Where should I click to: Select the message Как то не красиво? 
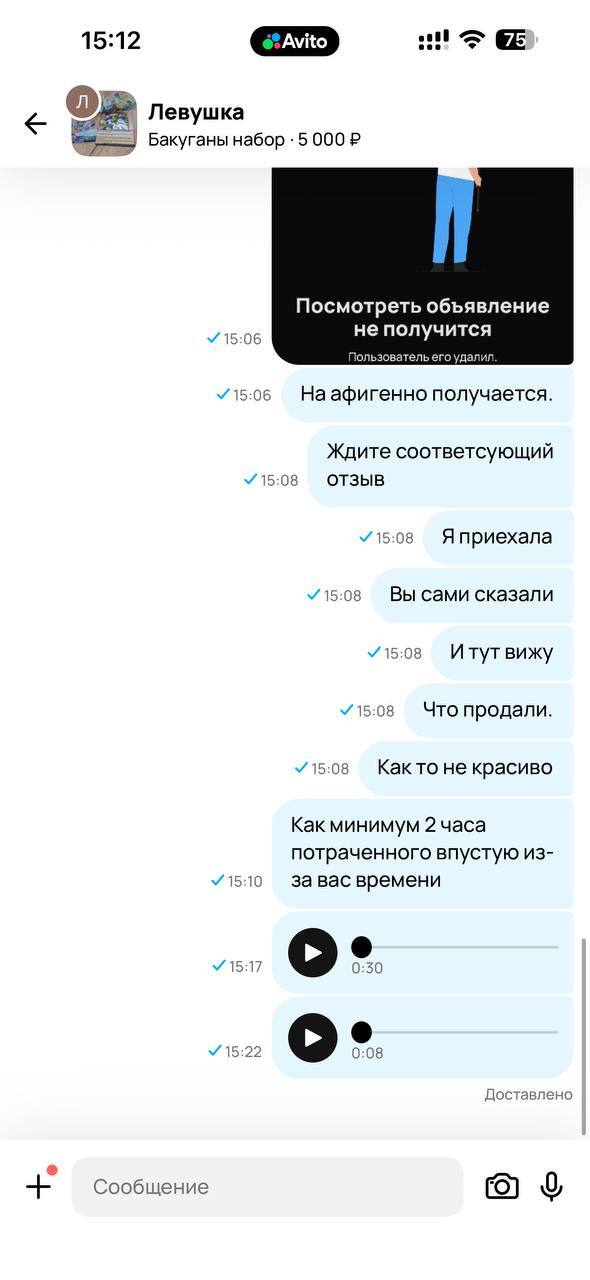465,768
